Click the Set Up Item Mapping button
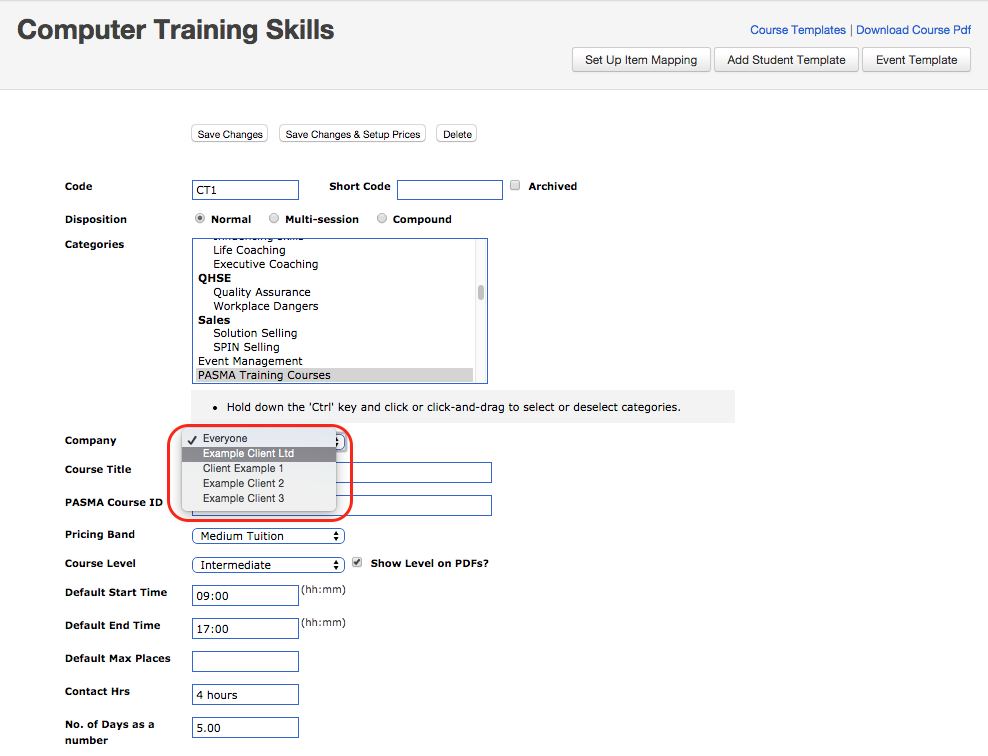The width and height of the screenshot is (988, 756). pos(641,60)
